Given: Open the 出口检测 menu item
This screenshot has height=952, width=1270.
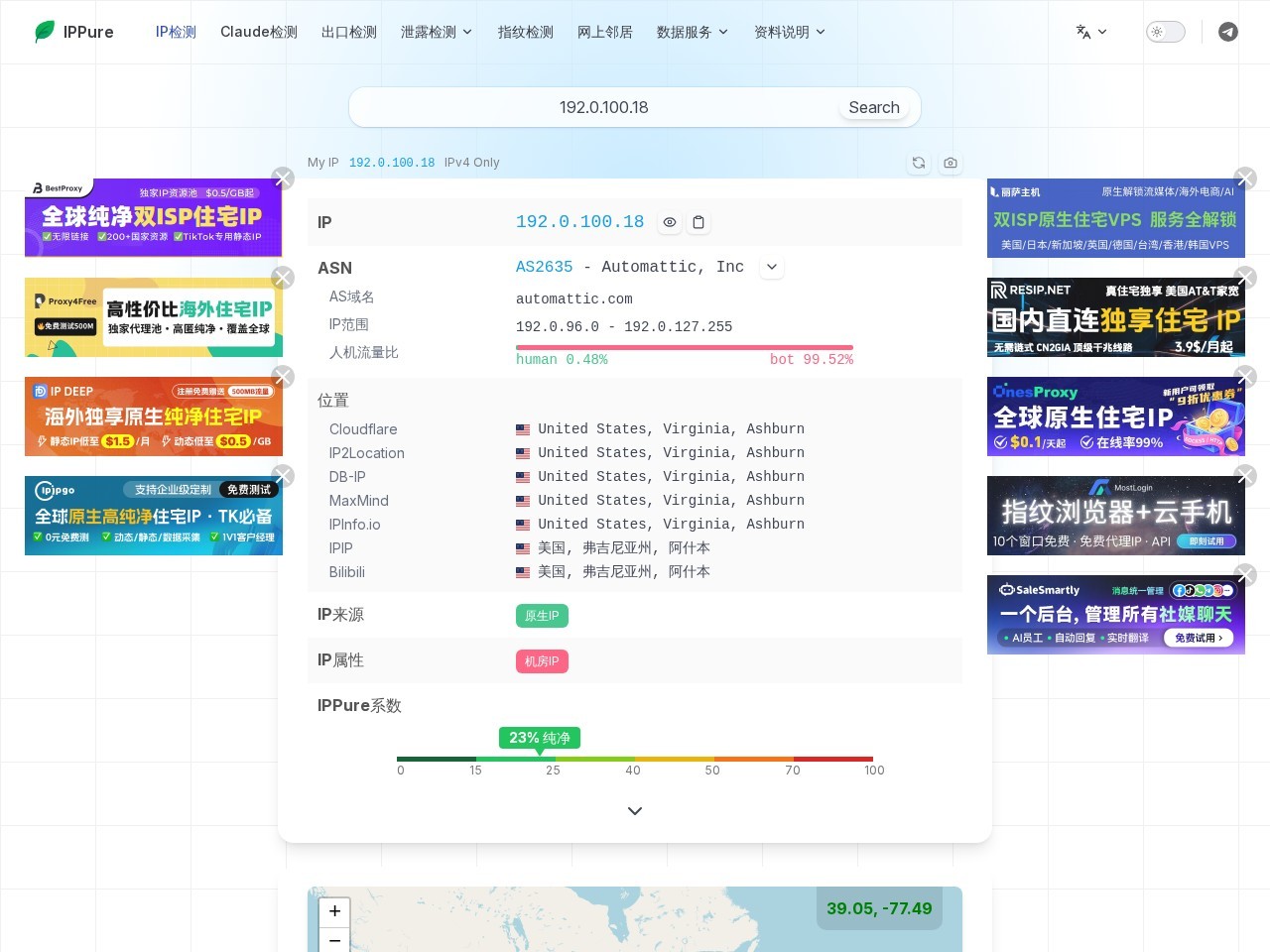Looking at the screenshot, I should pos(349,32).
